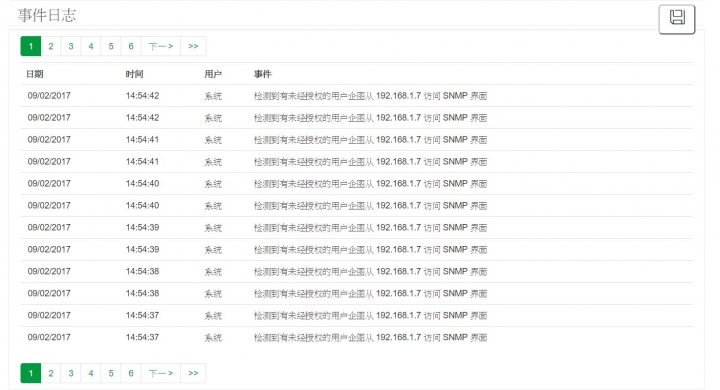Click the 日期 column header

34,74
